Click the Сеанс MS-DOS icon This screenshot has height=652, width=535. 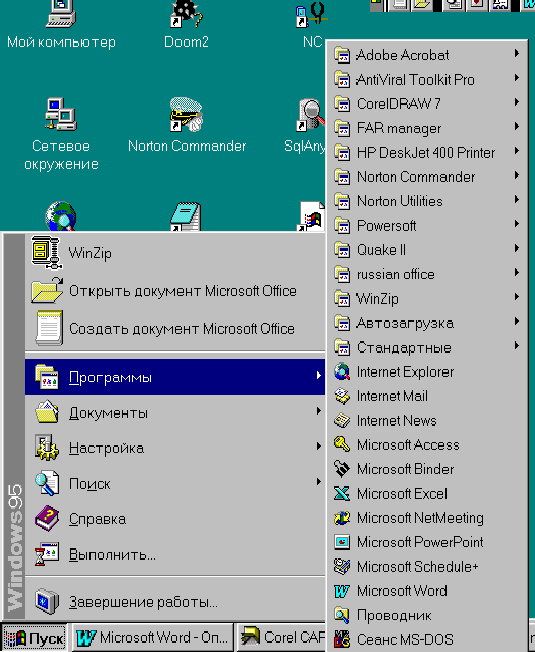[x=342, y=640]
